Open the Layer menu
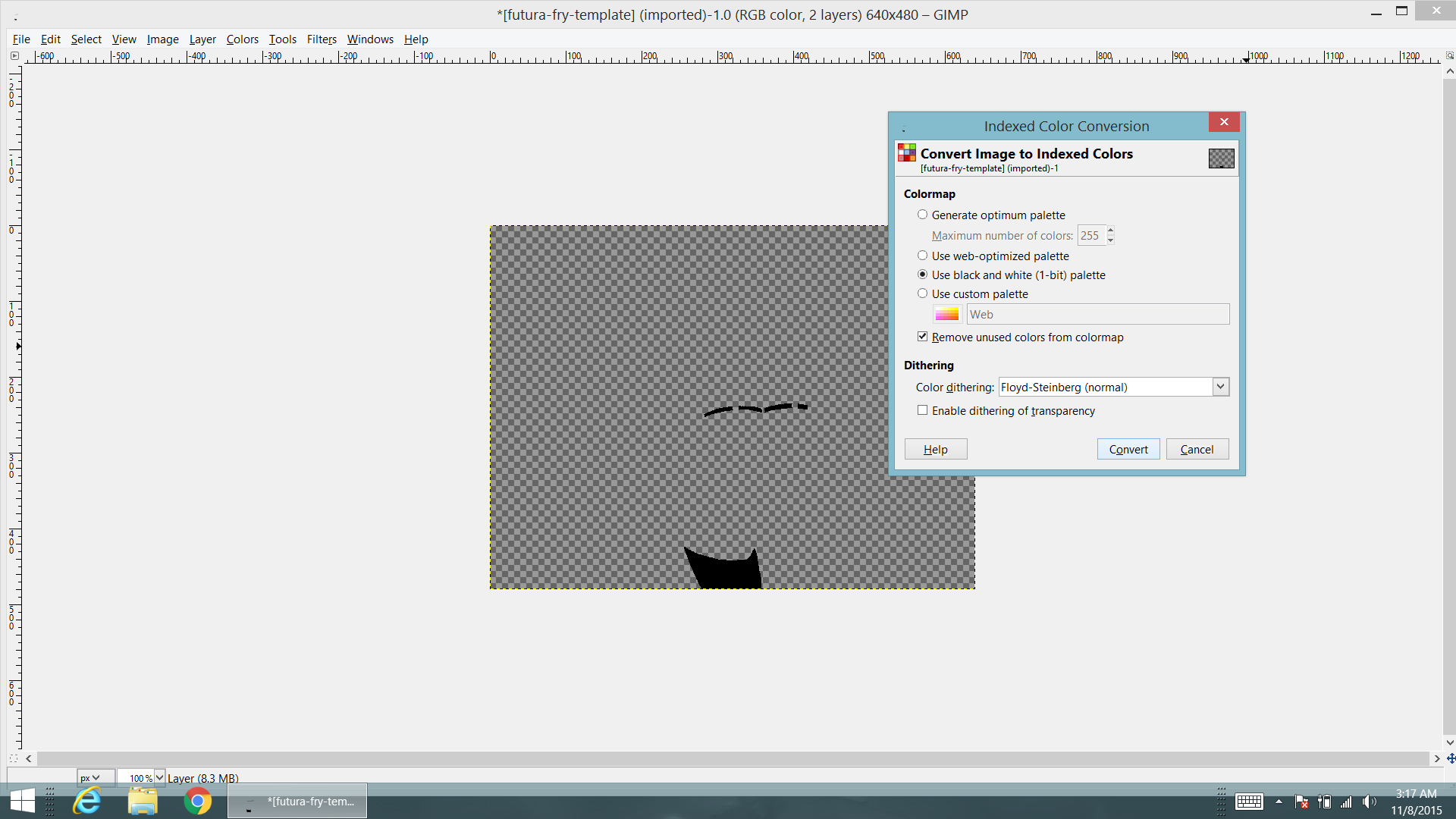Image resolution: width=1456 pixels, height=819 pixels. click(x=202, y=39)
